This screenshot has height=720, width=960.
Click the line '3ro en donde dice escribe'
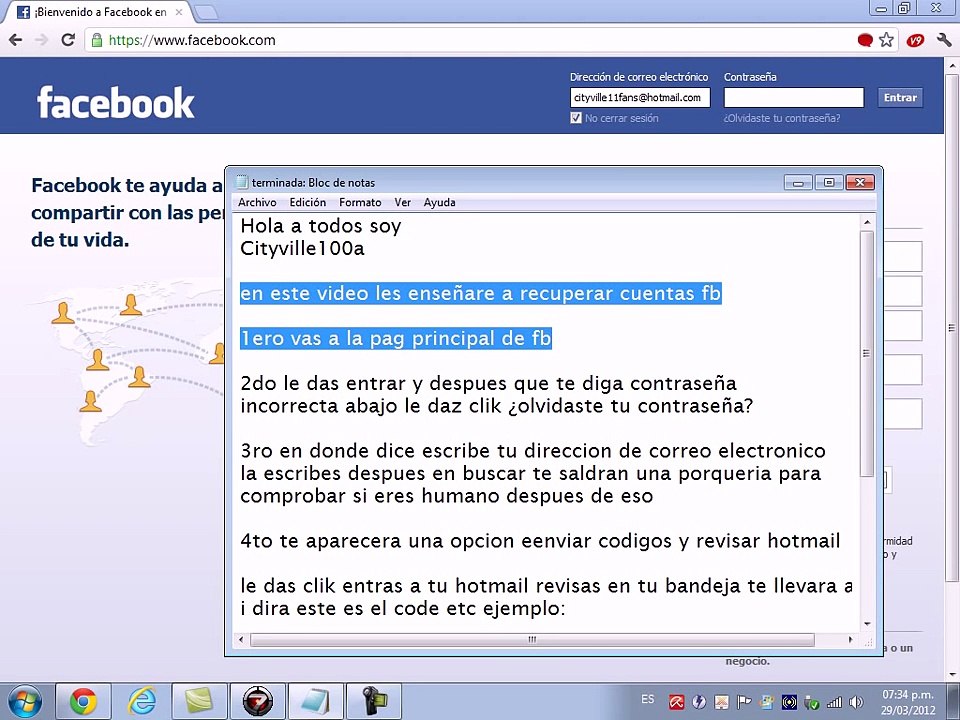533,451
